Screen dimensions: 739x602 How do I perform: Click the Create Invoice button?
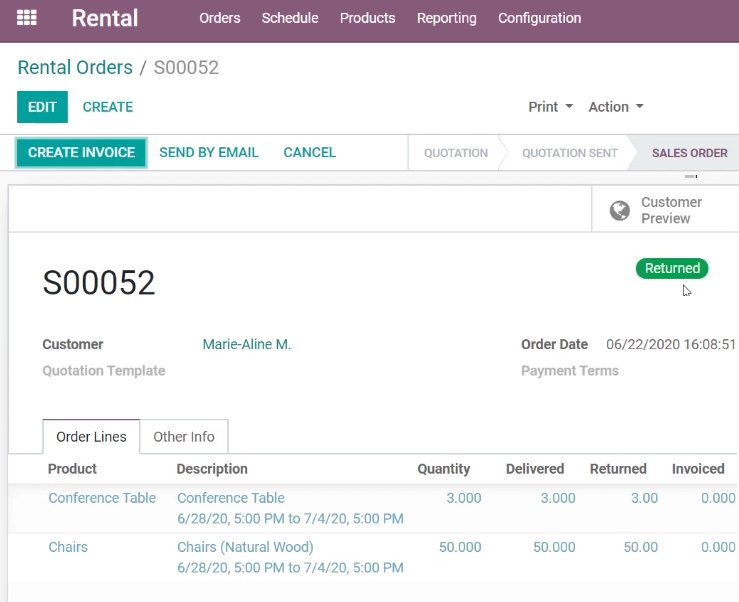[x=82, y=153]
